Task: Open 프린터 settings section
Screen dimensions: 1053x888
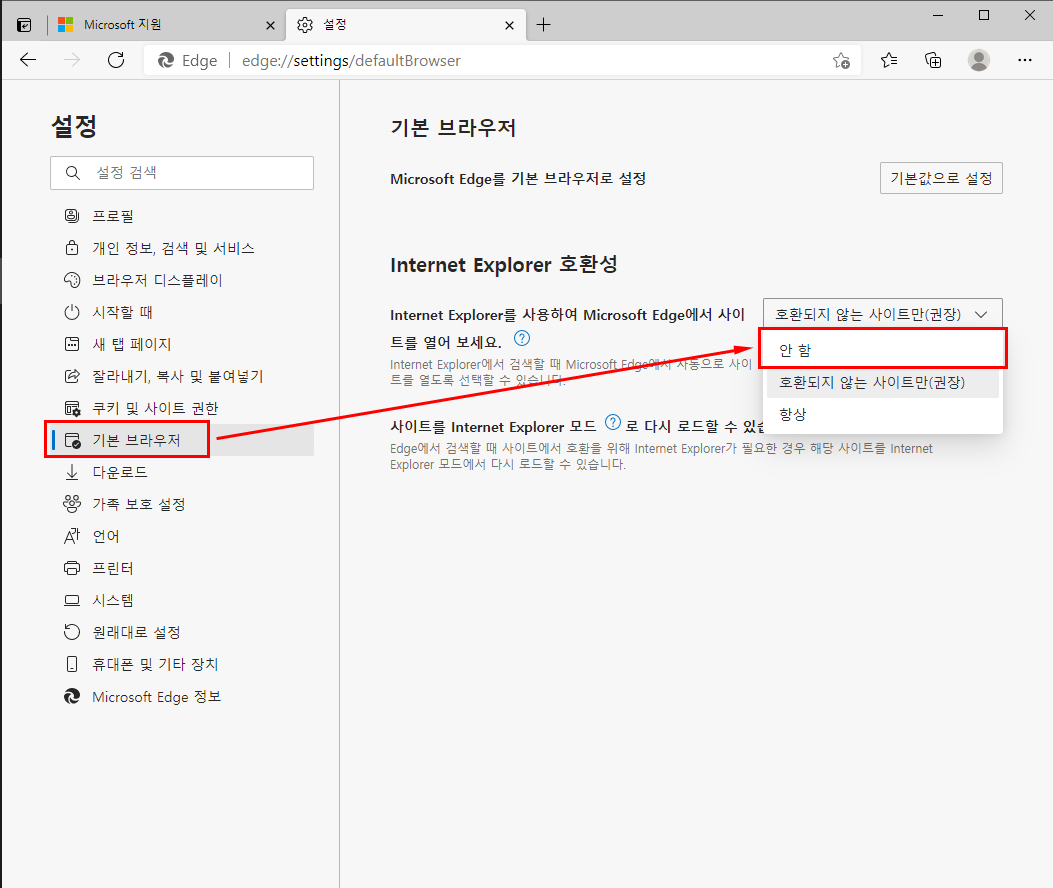Action: 182,568
